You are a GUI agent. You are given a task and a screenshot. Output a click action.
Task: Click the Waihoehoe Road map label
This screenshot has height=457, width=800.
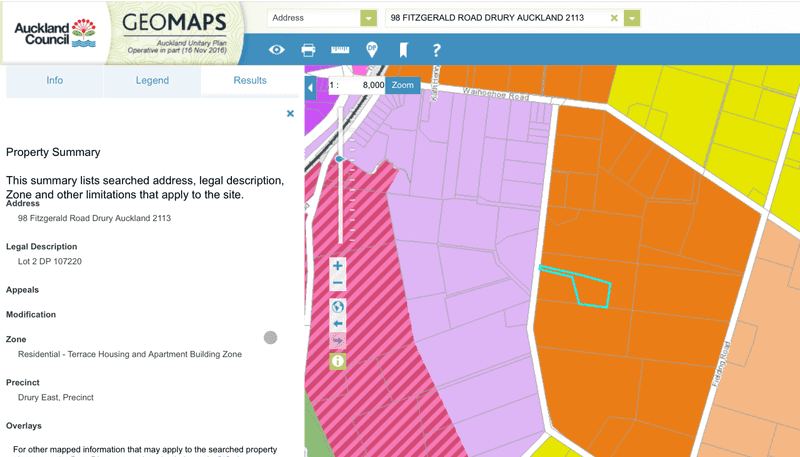(495, 93)
